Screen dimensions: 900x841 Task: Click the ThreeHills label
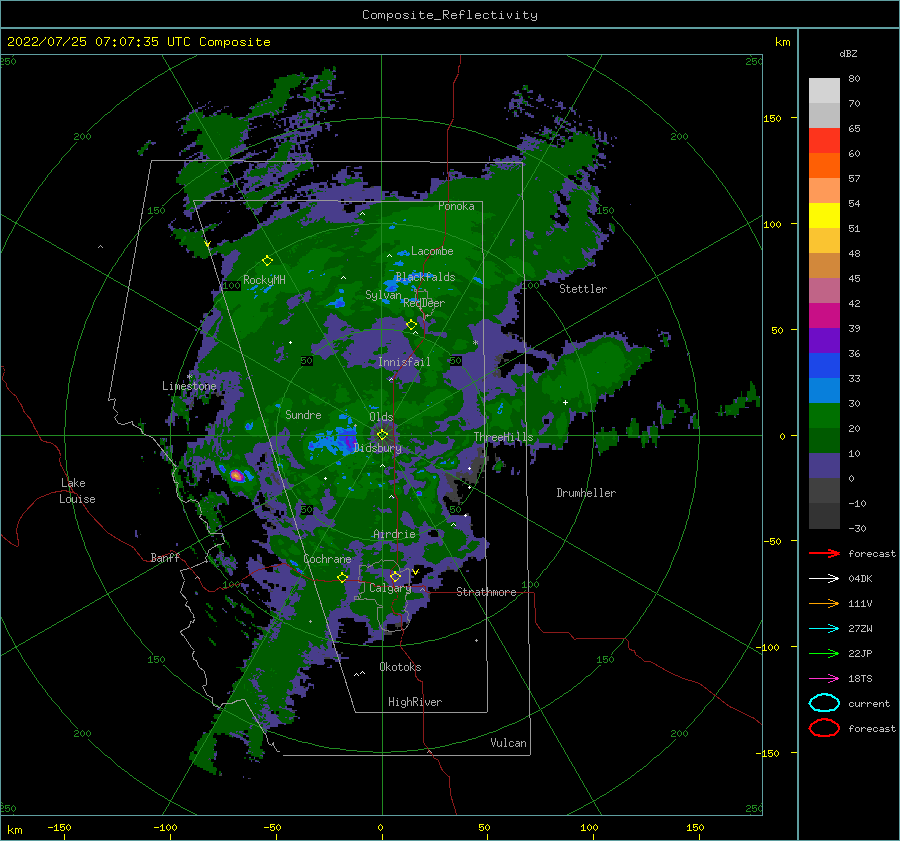[503, 437]
